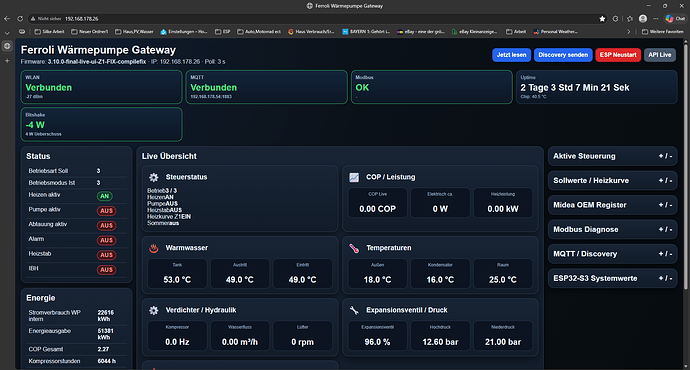
Task: Click the Abtauung aktiv AUS badge
Action: 106,226
